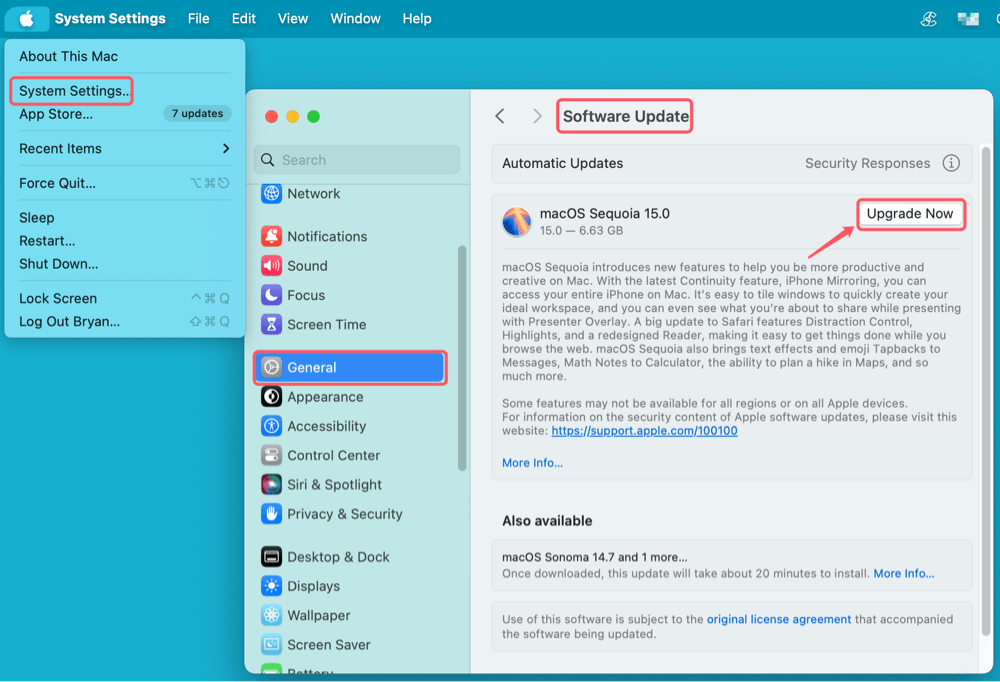Open the Network settings icon

pos(271,194)
